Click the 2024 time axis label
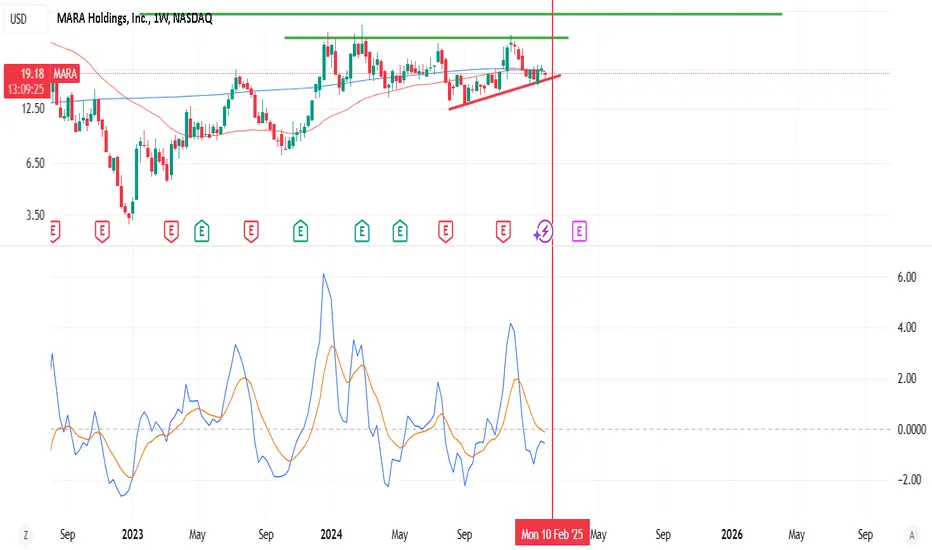Screen dimensions: 932x550 pyautogui.click(x=331, y=535)
